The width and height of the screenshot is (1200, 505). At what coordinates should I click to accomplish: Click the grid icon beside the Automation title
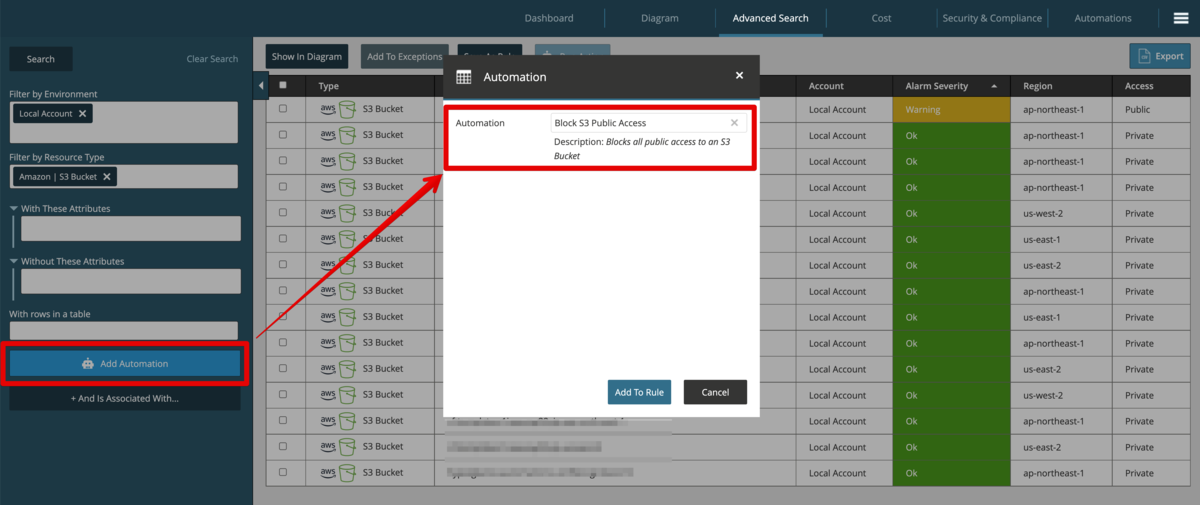(x=464, y=77)
